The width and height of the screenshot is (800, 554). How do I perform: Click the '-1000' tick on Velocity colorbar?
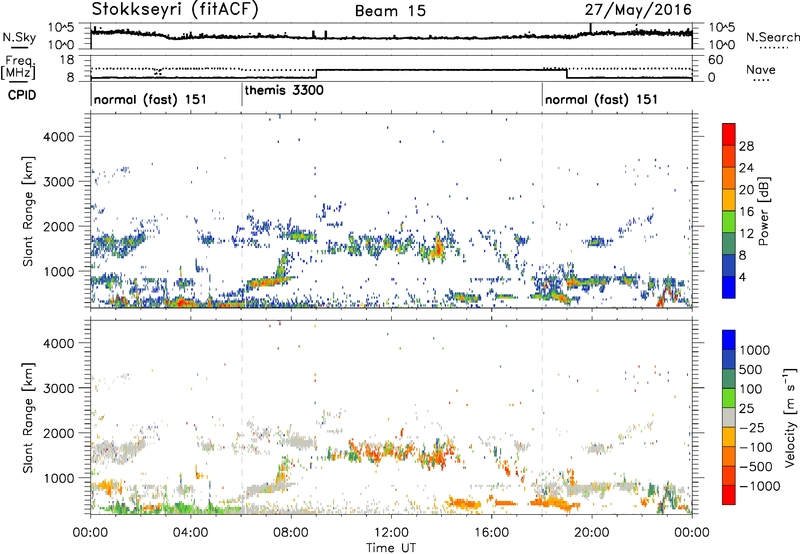point(760,486)
